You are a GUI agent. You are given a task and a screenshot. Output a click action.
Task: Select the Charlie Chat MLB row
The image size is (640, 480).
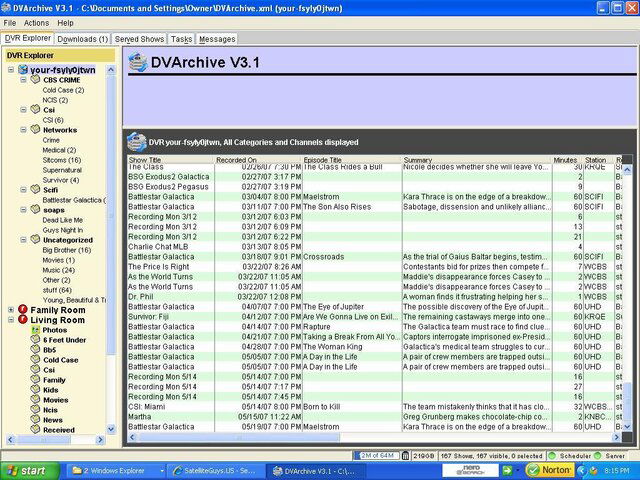[375, 247]
